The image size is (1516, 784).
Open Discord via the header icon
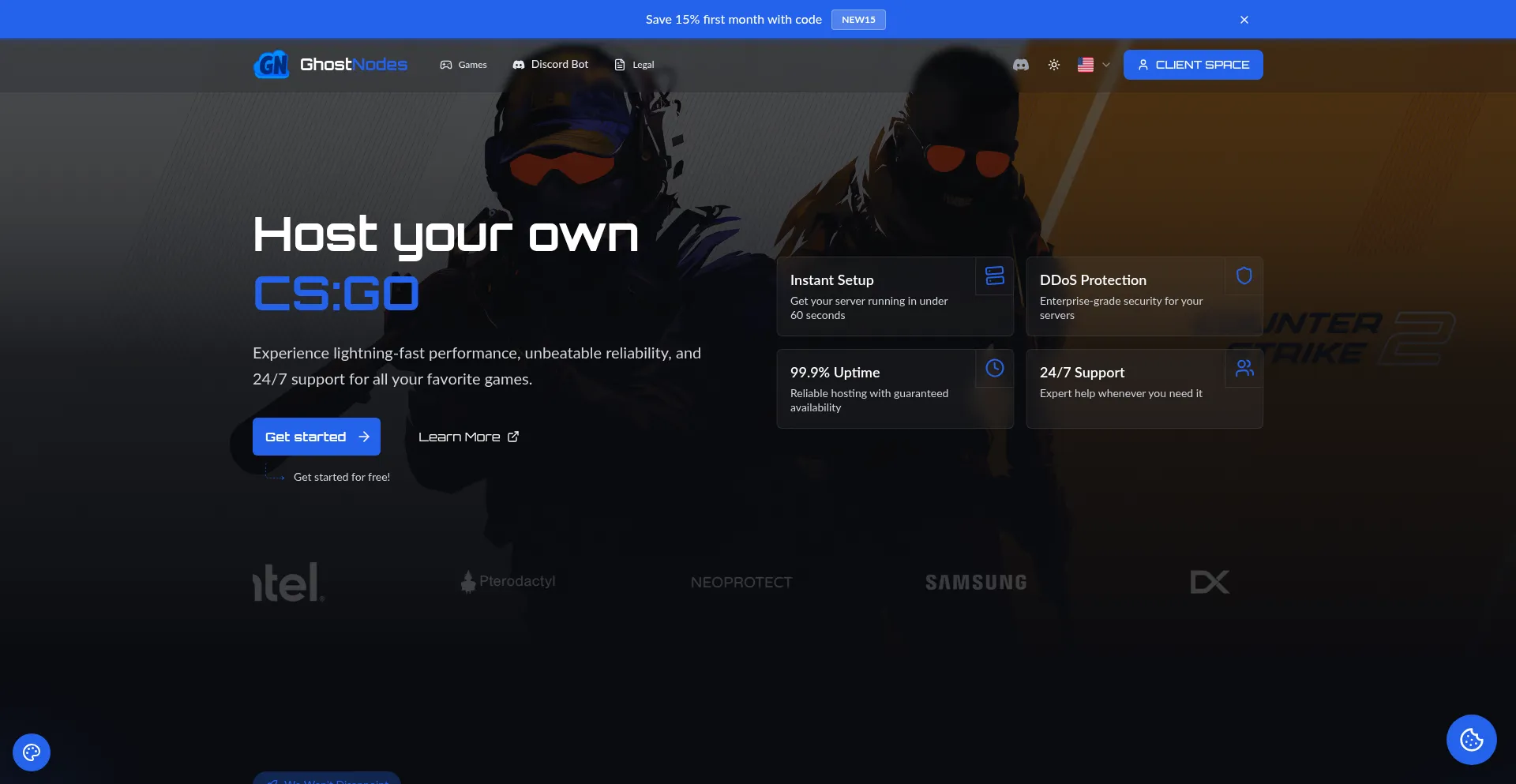click(1021, 65)
